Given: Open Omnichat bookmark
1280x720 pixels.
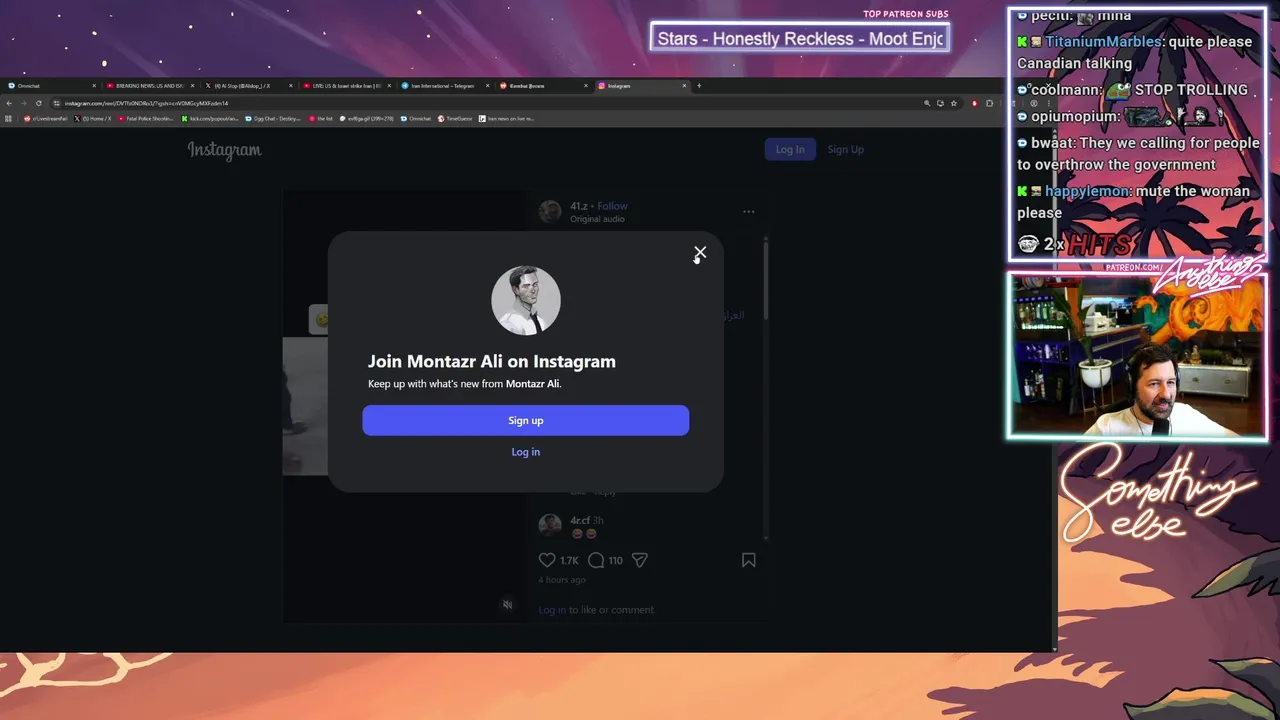Looking at the screenshot, I should pos(416,118).
